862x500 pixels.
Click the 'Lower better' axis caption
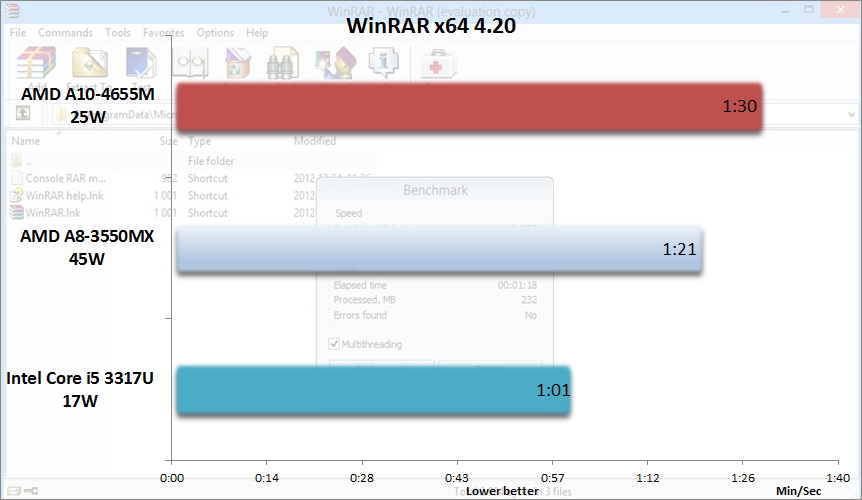(502, 491)
